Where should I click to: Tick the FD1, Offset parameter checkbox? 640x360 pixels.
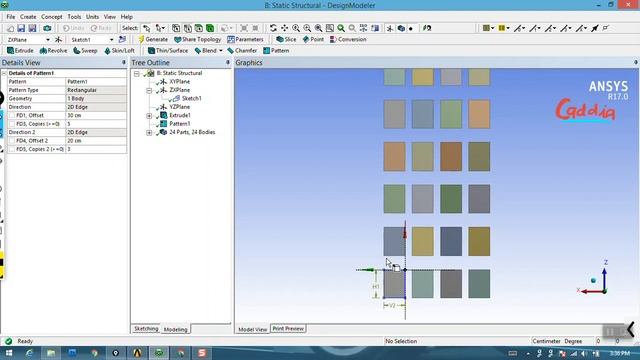tap(12, 116)
